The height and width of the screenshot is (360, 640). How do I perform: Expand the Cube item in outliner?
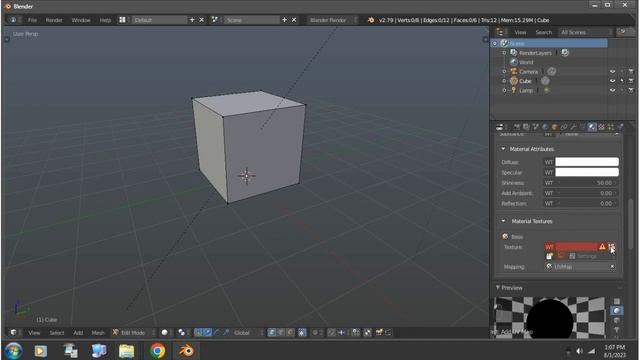click(x=504, y=81)
